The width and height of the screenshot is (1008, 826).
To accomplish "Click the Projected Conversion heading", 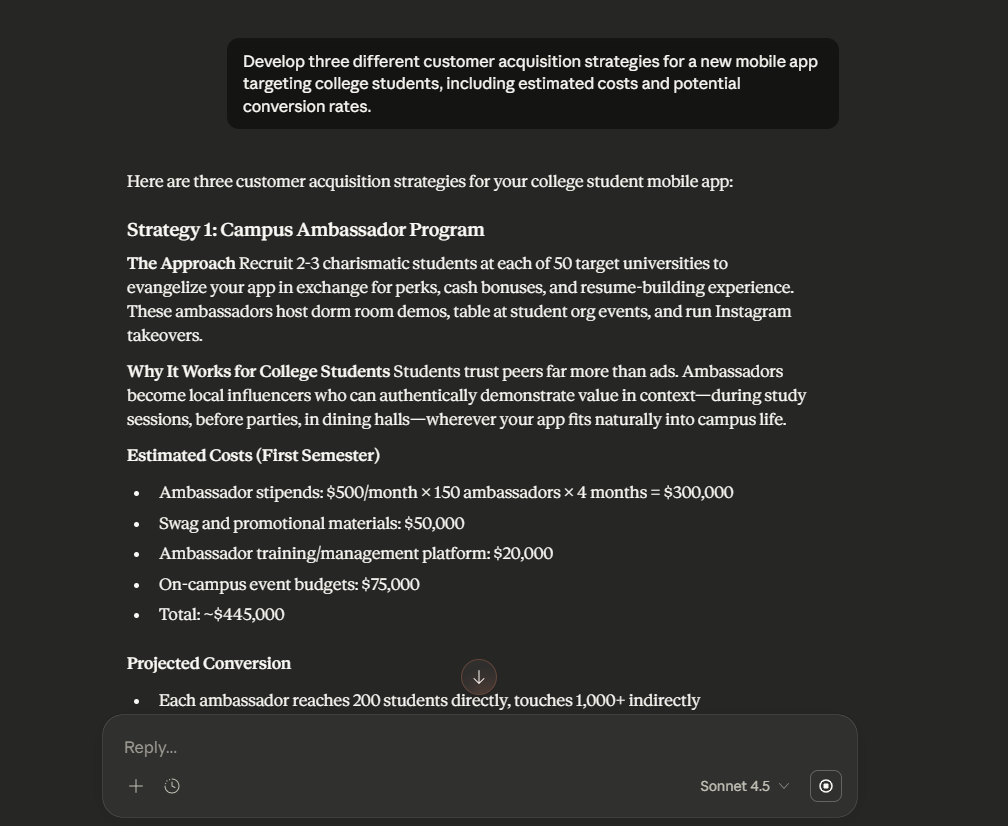I will click(208, 663).
